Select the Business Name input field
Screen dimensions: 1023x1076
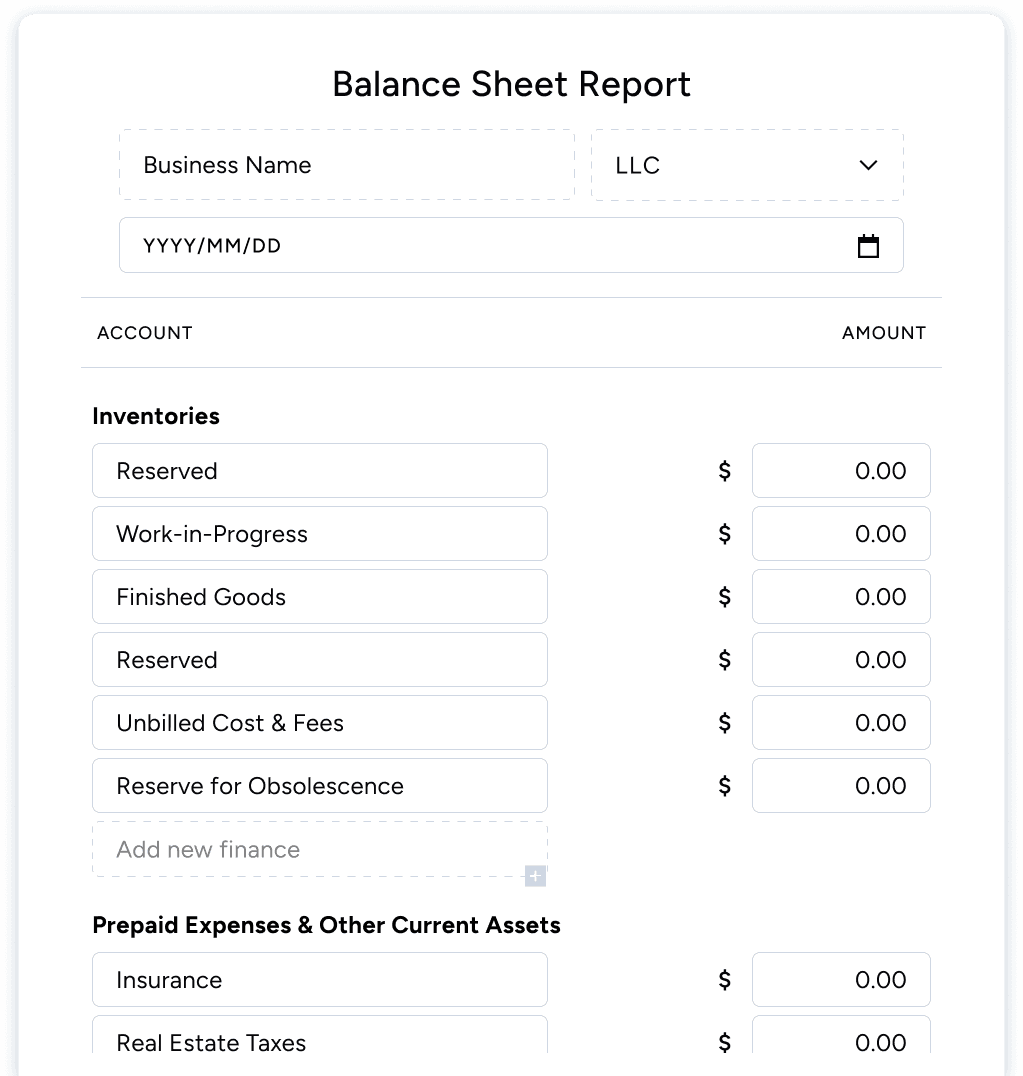[x=346, y=165]
